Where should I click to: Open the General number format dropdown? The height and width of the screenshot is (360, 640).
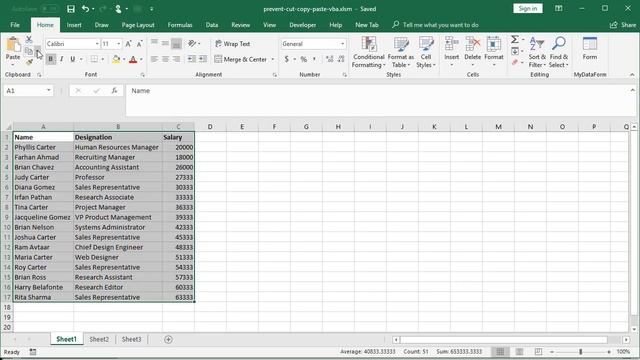click(342, 44)
